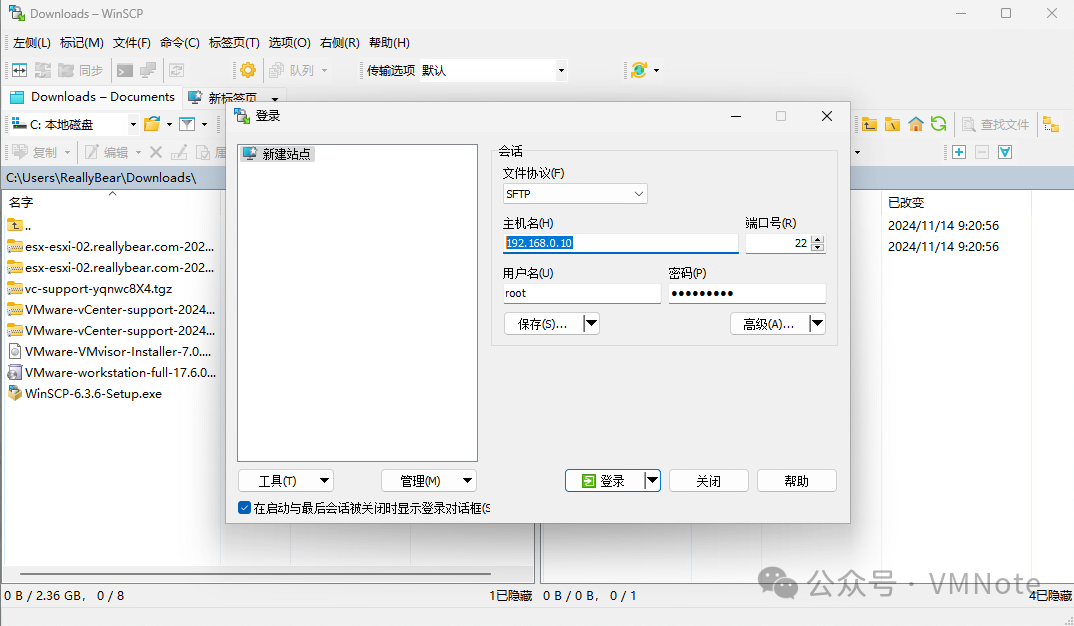Click the plus select files icon
The height and width of the screenshot is (626, 1074).
959,152
